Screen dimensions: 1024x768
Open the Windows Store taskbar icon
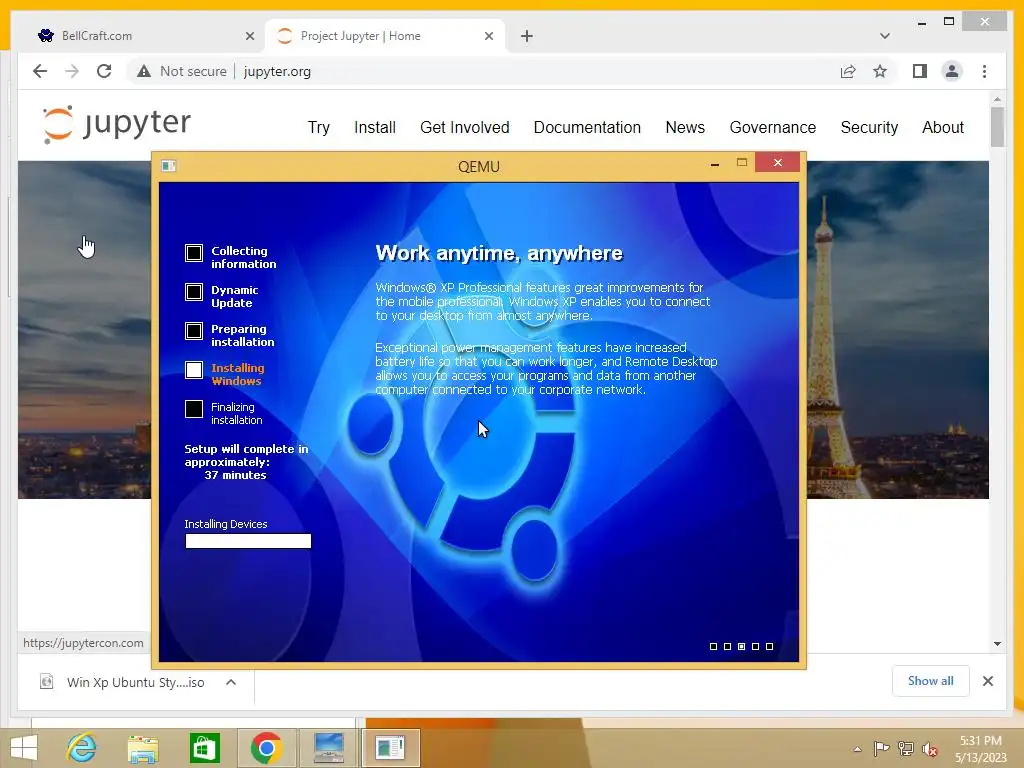click(204, 748)
